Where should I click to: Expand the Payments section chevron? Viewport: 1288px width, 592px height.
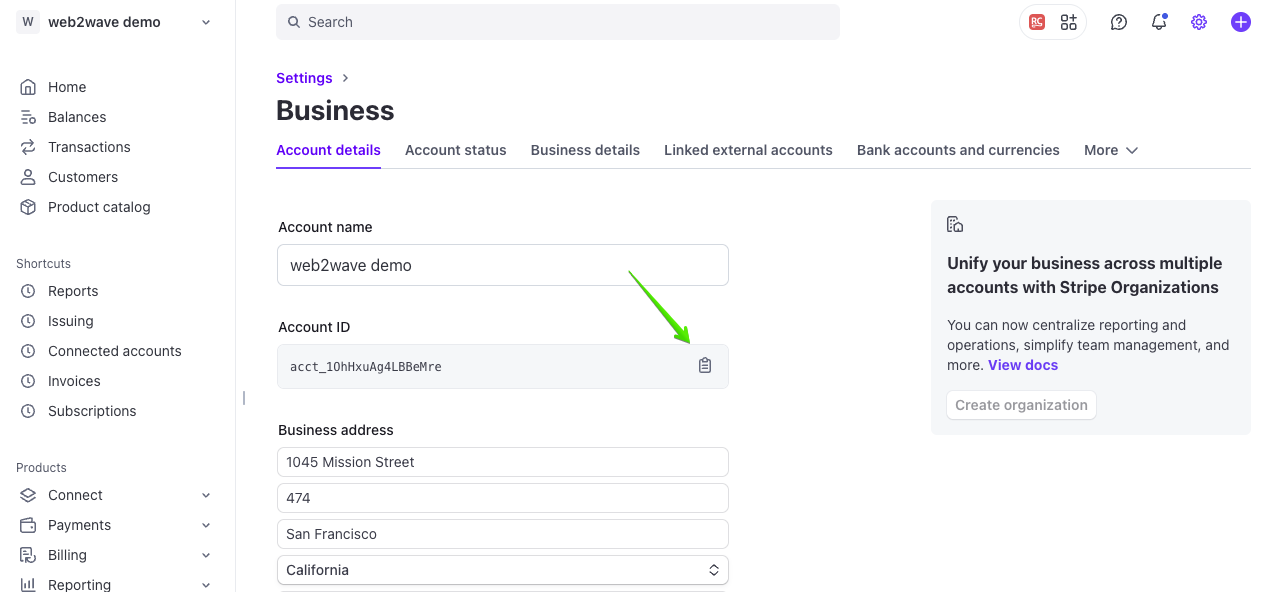[x=206, y=525]
